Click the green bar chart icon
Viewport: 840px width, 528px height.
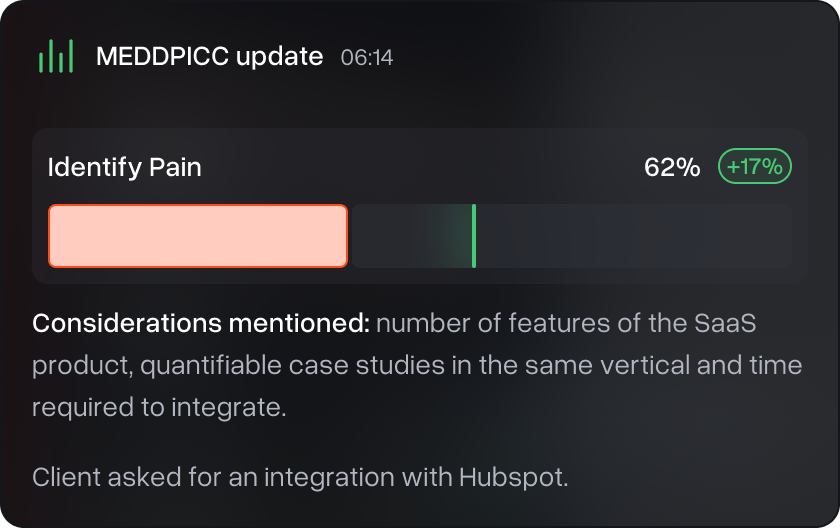coord(56,56)
